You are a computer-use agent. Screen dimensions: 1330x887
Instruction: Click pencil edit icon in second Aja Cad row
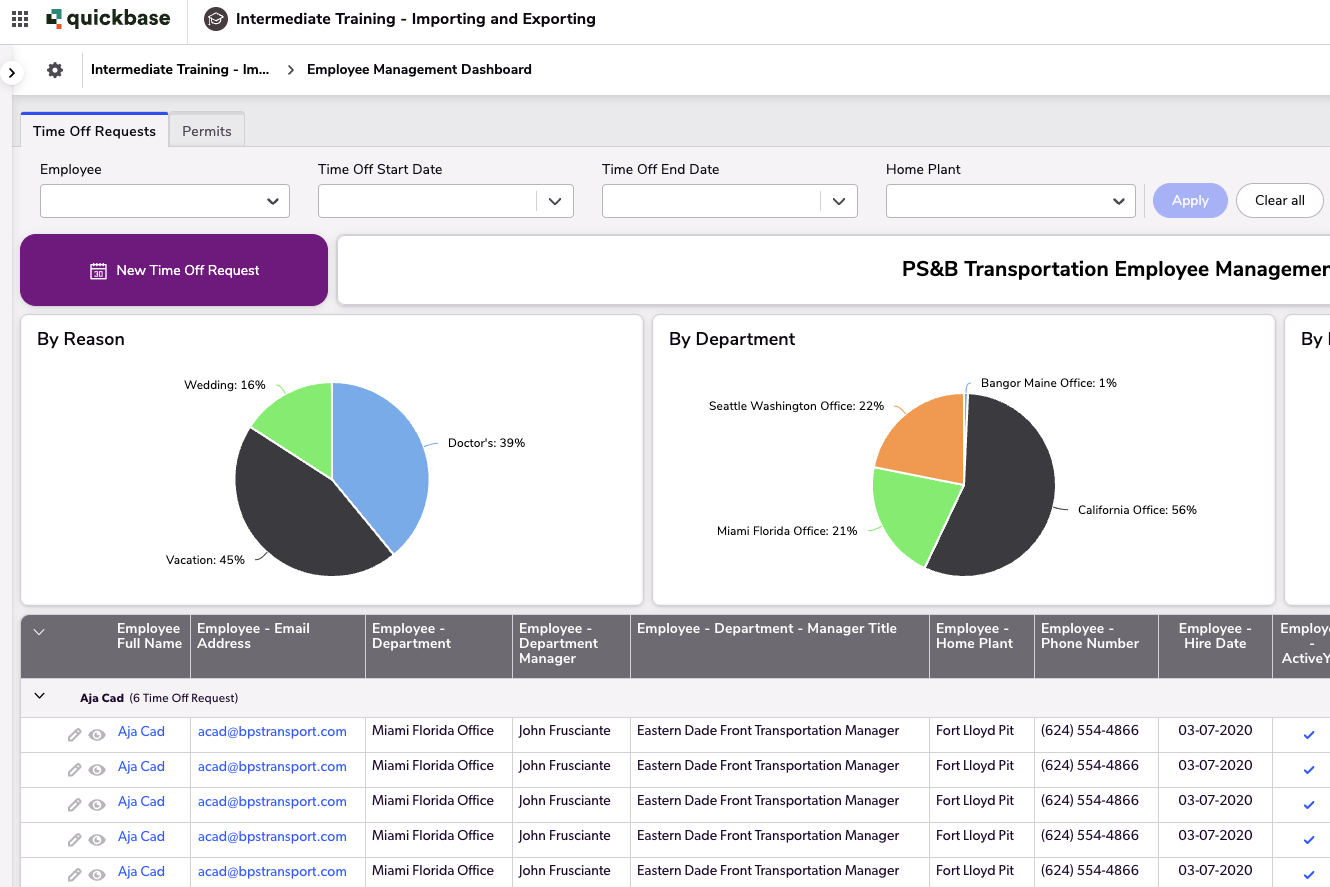tap(74, 770)
